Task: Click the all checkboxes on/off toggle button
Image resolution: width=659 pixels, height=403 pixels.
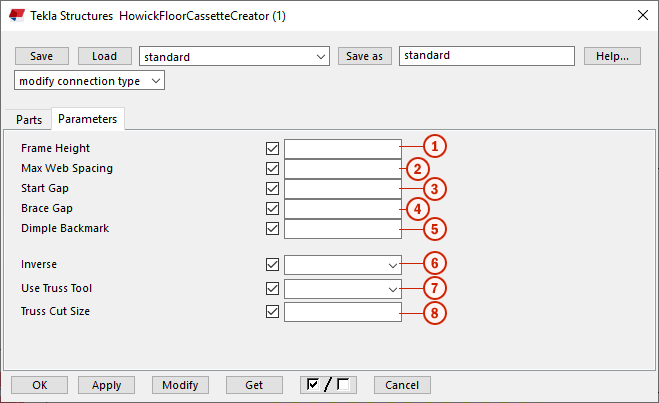Action: point(328,385)
